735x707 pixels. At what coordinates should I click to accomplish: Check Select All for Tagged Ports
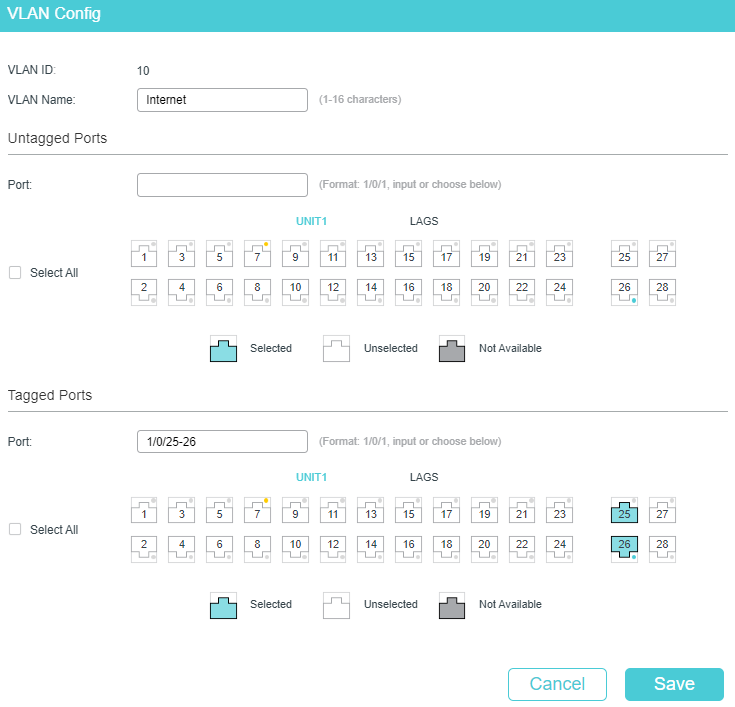click(15, 529)
